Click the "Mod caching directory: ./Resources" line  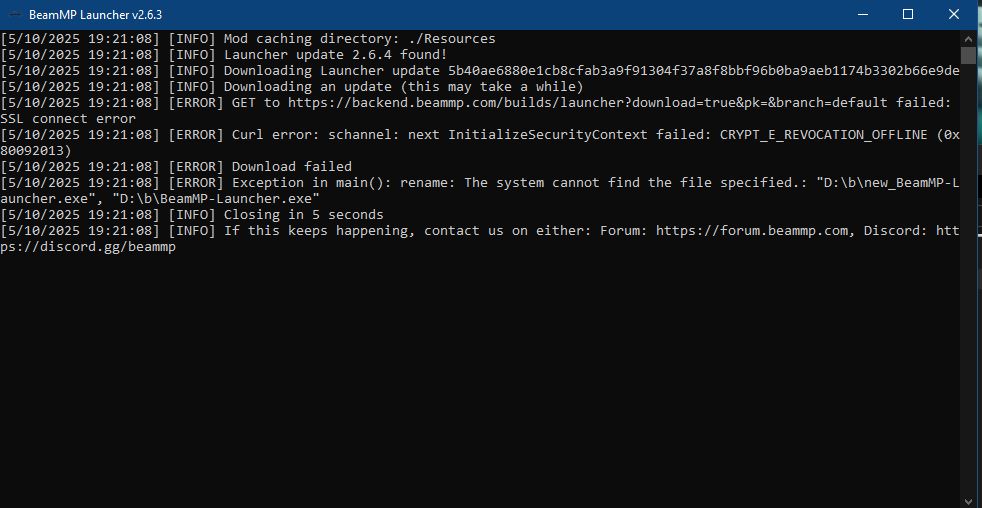tap(360, 39)
